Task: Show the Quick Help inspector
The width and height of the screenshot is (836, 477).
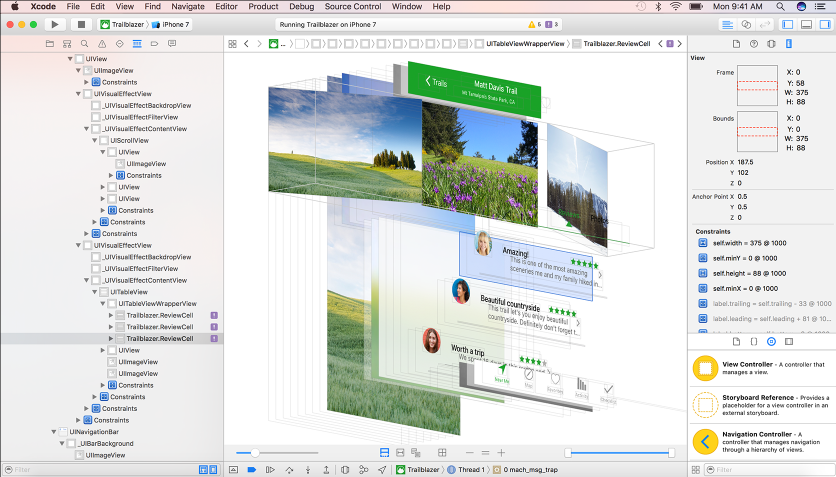Action: tap(752, 44)
